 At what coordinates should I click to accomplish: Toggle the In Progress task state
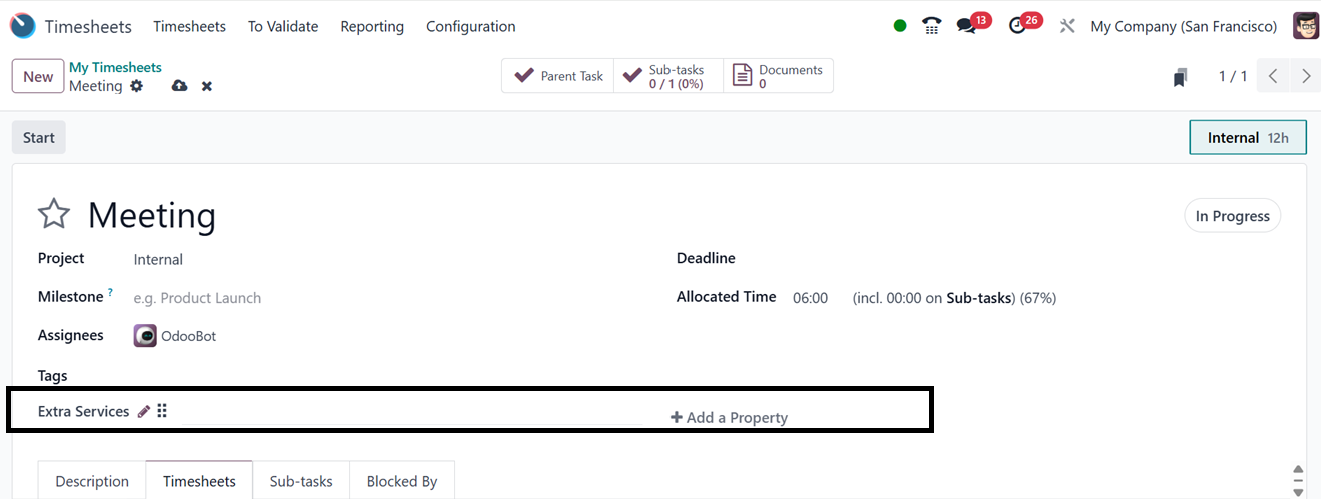coord(1232,216)
